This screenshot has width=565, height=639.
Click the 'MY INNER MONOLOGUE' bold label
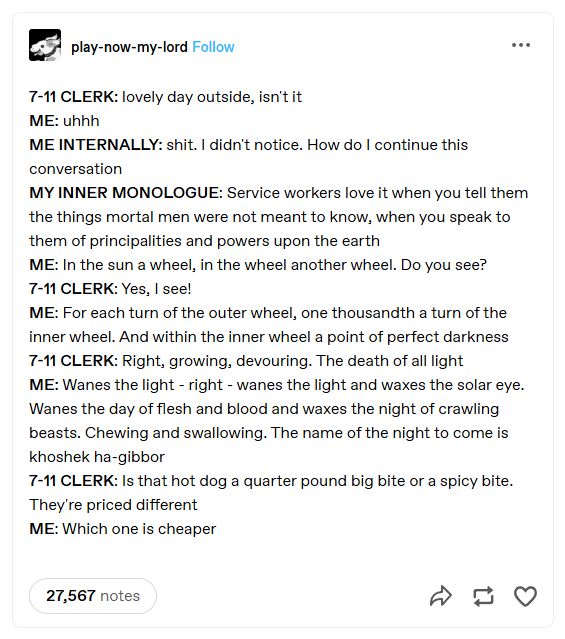(126, 193)
